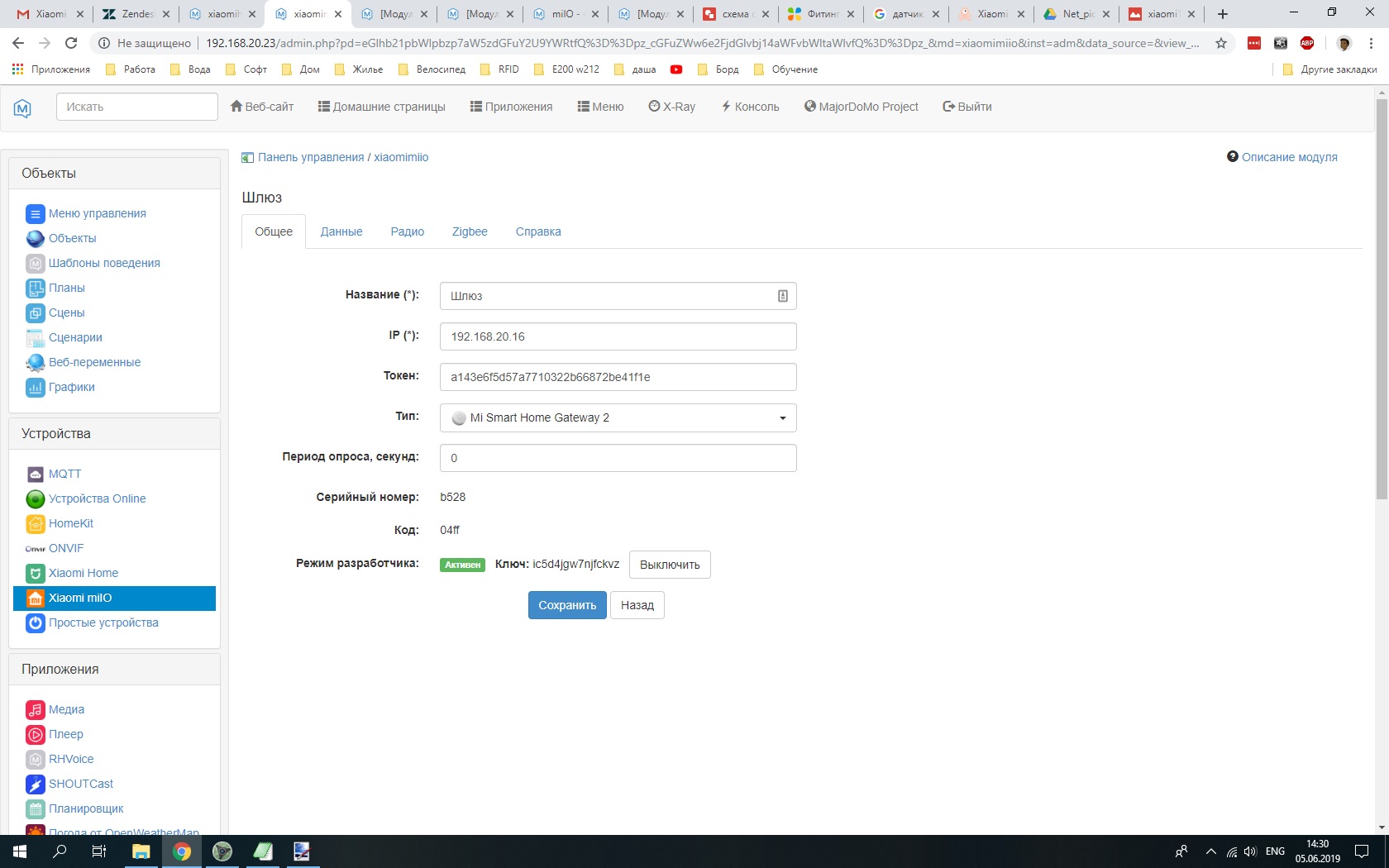Click the RHVoice icon
Image resolution: width=1389 pixels, height=868 pixels.
click(35, 760)
